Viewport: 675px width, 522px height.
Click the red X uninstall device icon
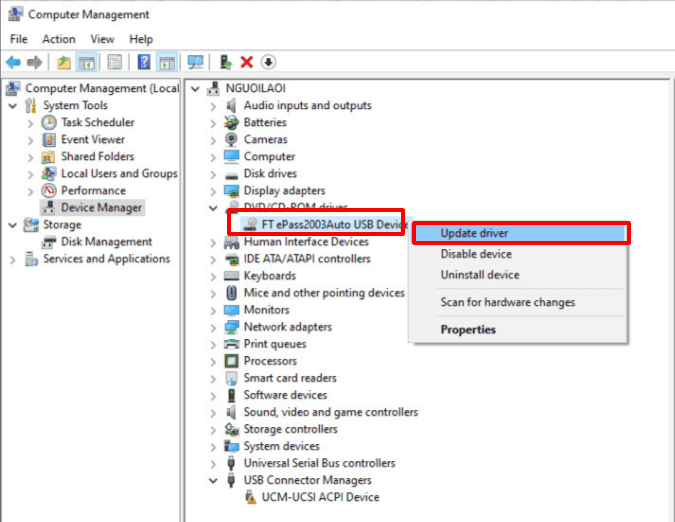[247, 62]
